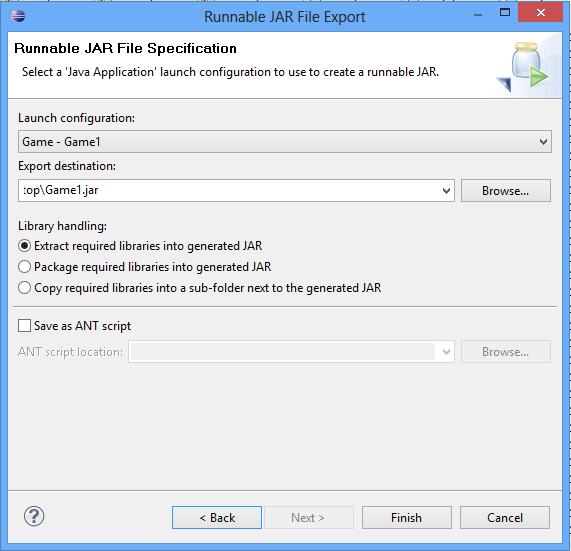Image resolution: width=571 pixels, height=551 pixels.
Task: Click the runnable JAR jar icon
Action: (x=523, y=66)
